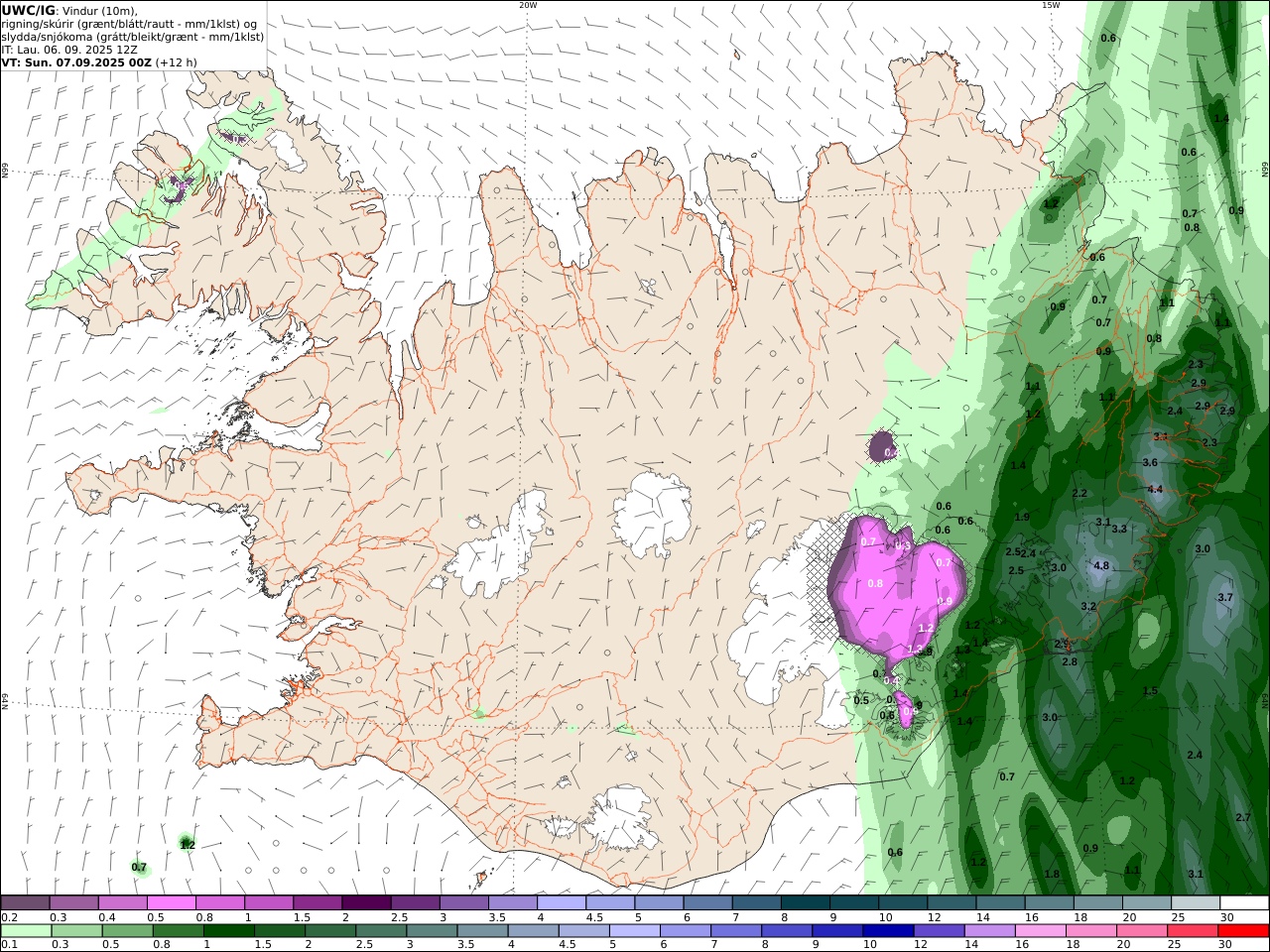The width and height of the screenshot is (1270, 952).
Task: Pick light green rain swatch starting at 0.3
Action: point(76,931)
